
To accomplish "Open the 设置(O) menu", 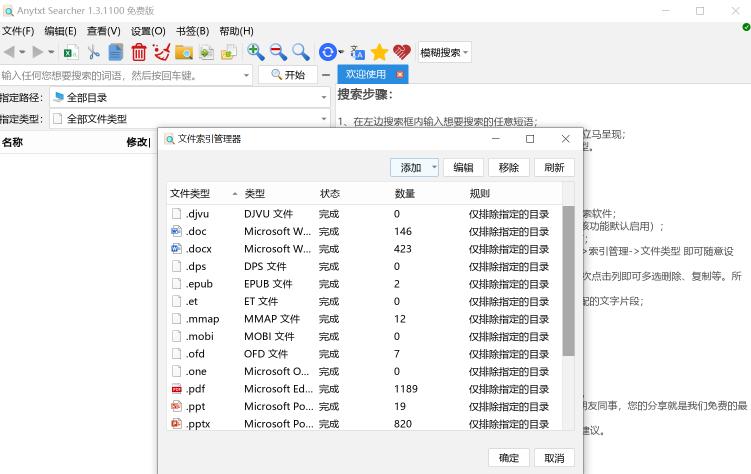I will [x=148, y=31].
